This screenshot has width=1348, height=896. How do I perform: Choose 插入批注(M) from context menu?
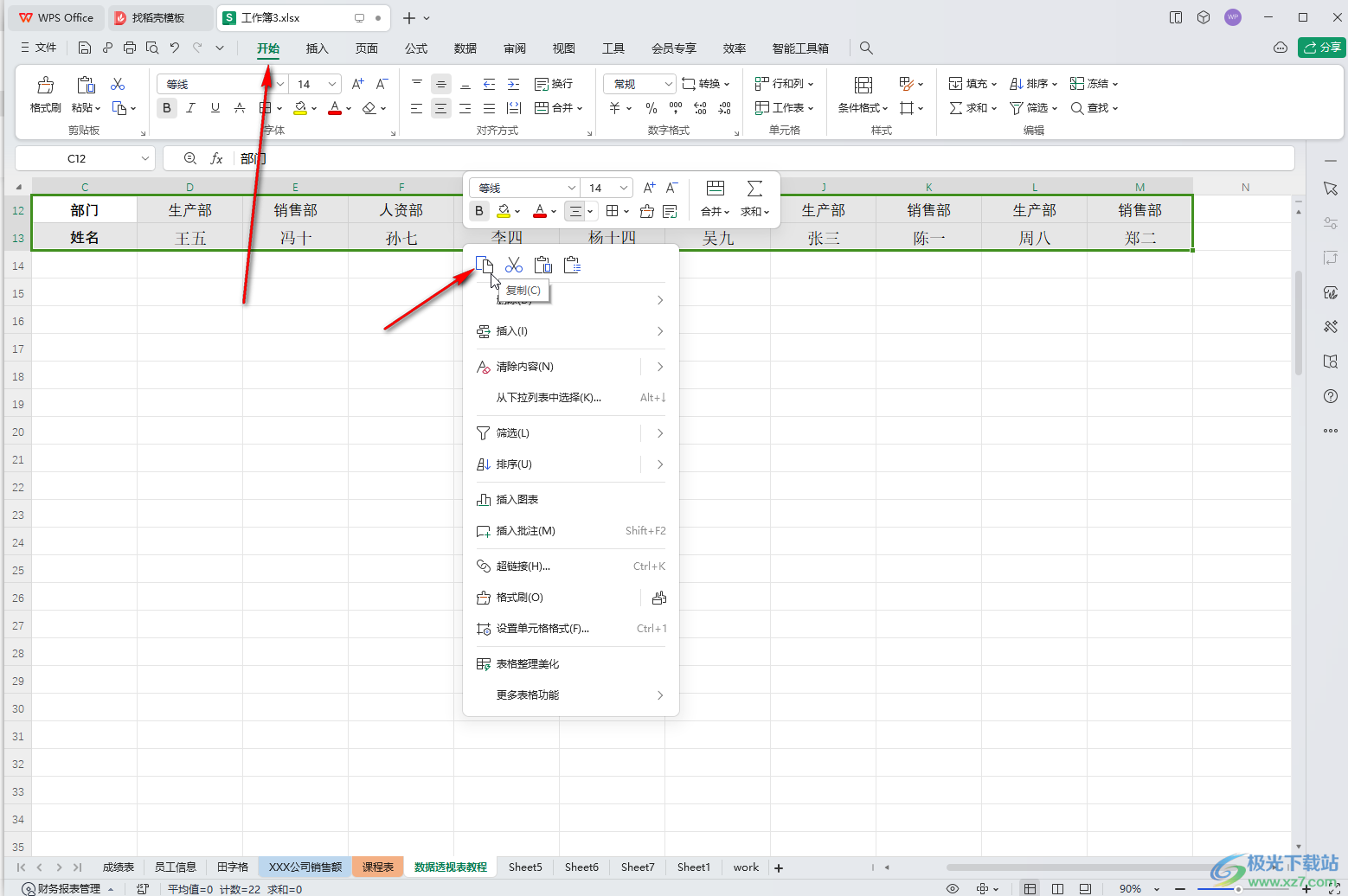pyautogui.click(x=571, y=531)
